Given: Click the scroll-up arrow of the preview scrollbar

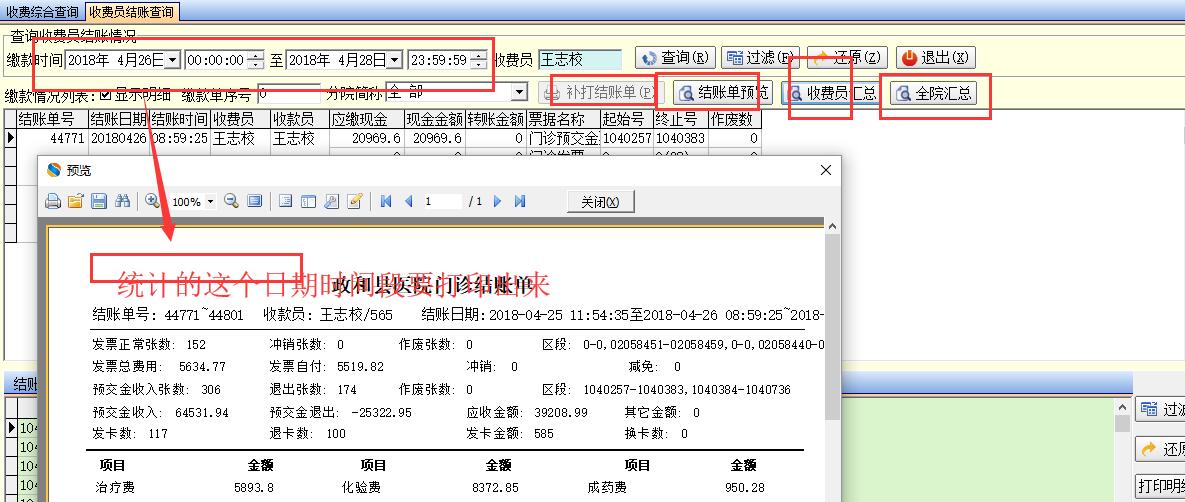Looking at the screenshot, I should pos(832,226).
